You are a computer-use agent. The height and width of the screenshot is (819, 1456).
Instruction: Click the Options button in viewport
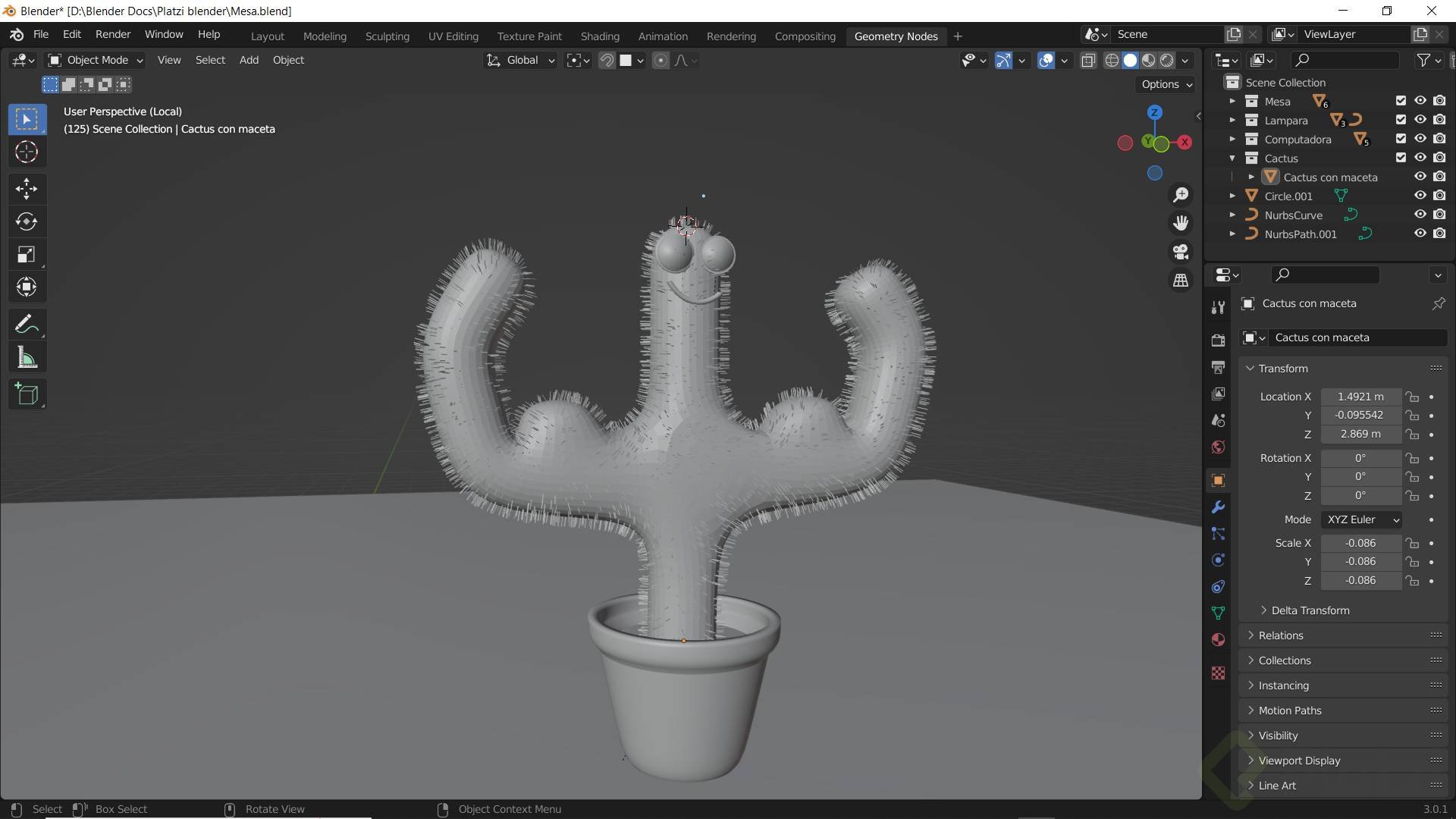click(x=1166, y=84)
